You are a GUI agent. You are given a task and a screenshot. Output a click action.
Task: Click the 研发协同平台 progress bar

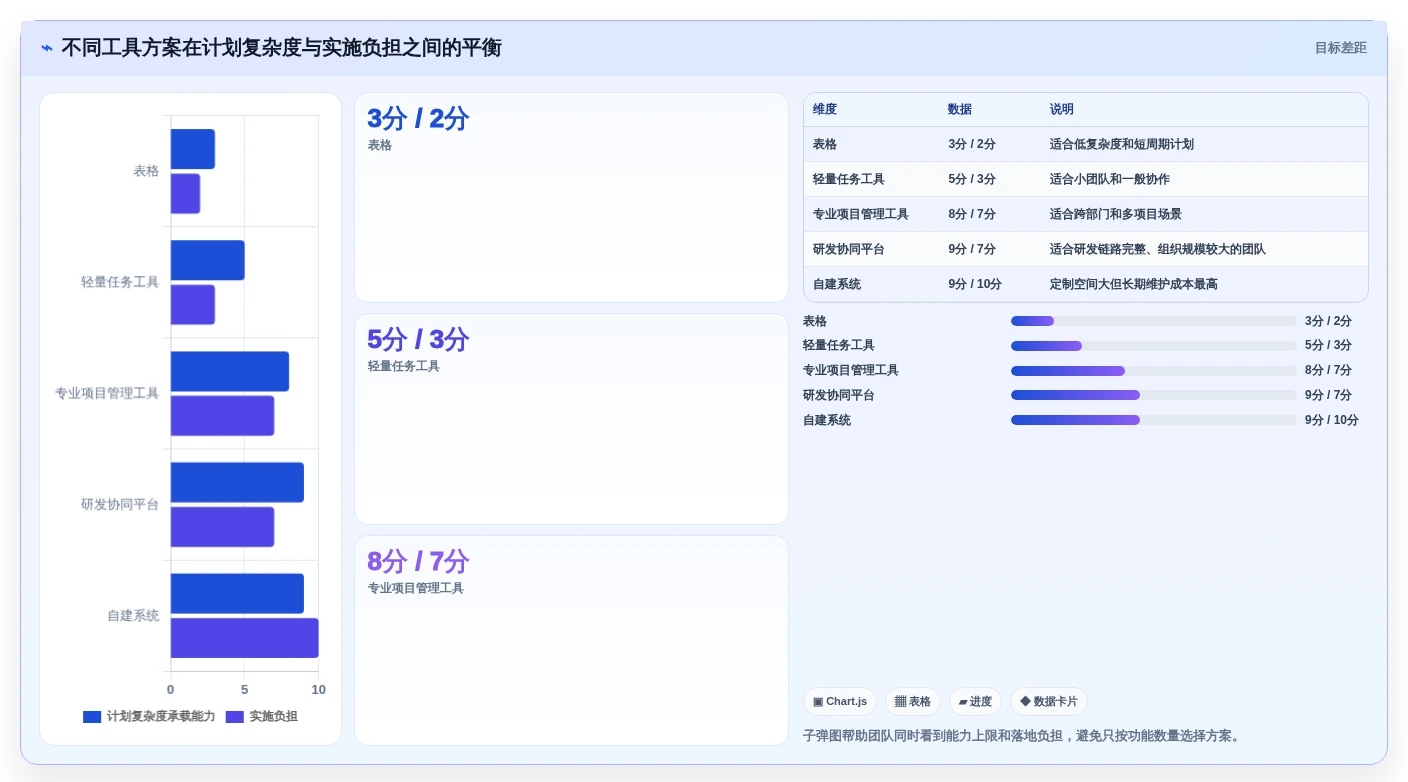pyautogui.click(x=1153, y=395)
